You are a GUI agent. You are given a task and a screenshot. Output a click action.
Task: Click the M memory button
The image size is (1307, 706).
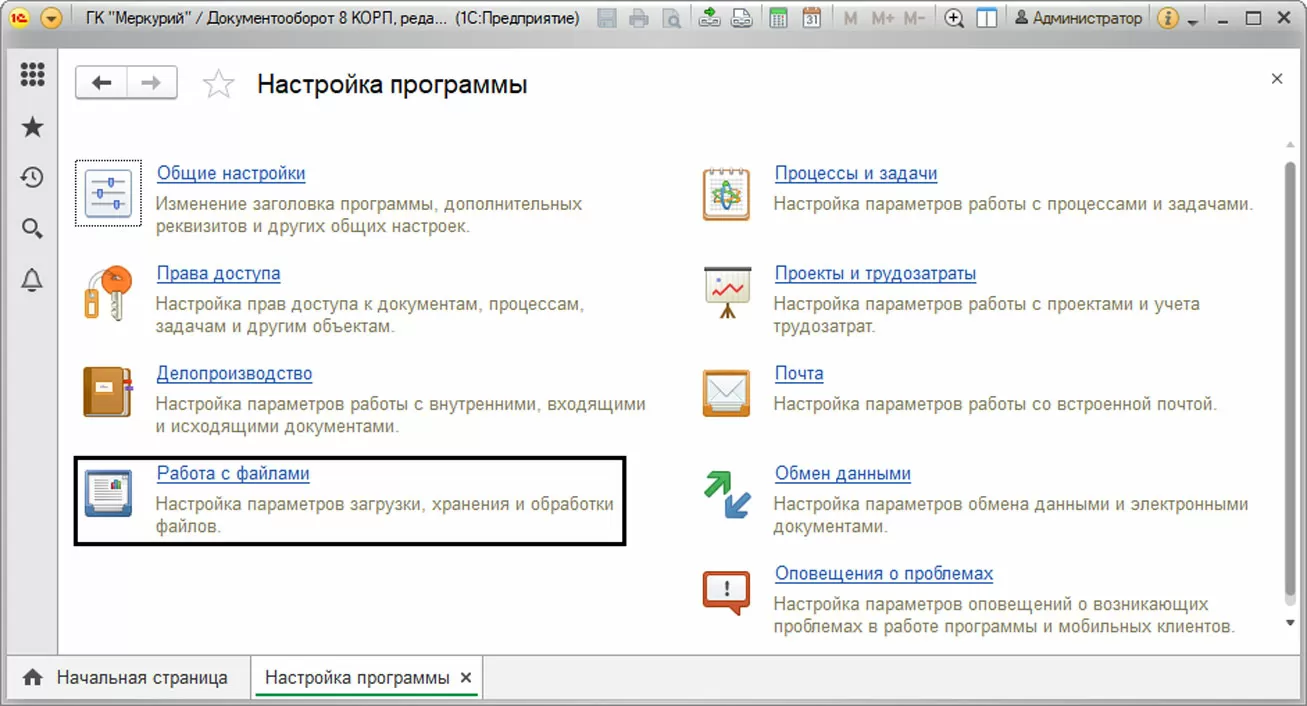(850, 18)
